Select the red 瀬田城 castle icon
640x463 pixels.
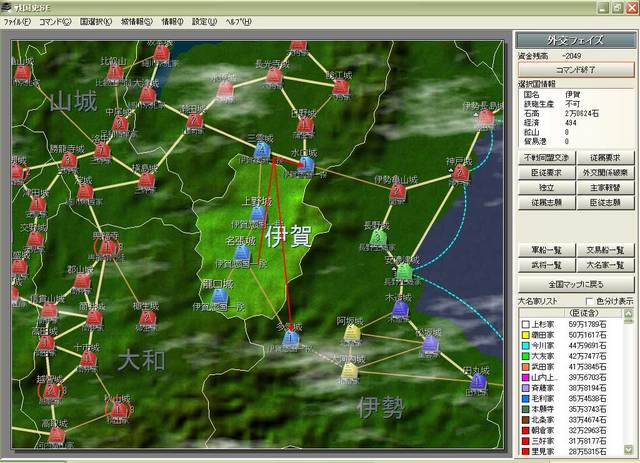(x=194, y=121)
